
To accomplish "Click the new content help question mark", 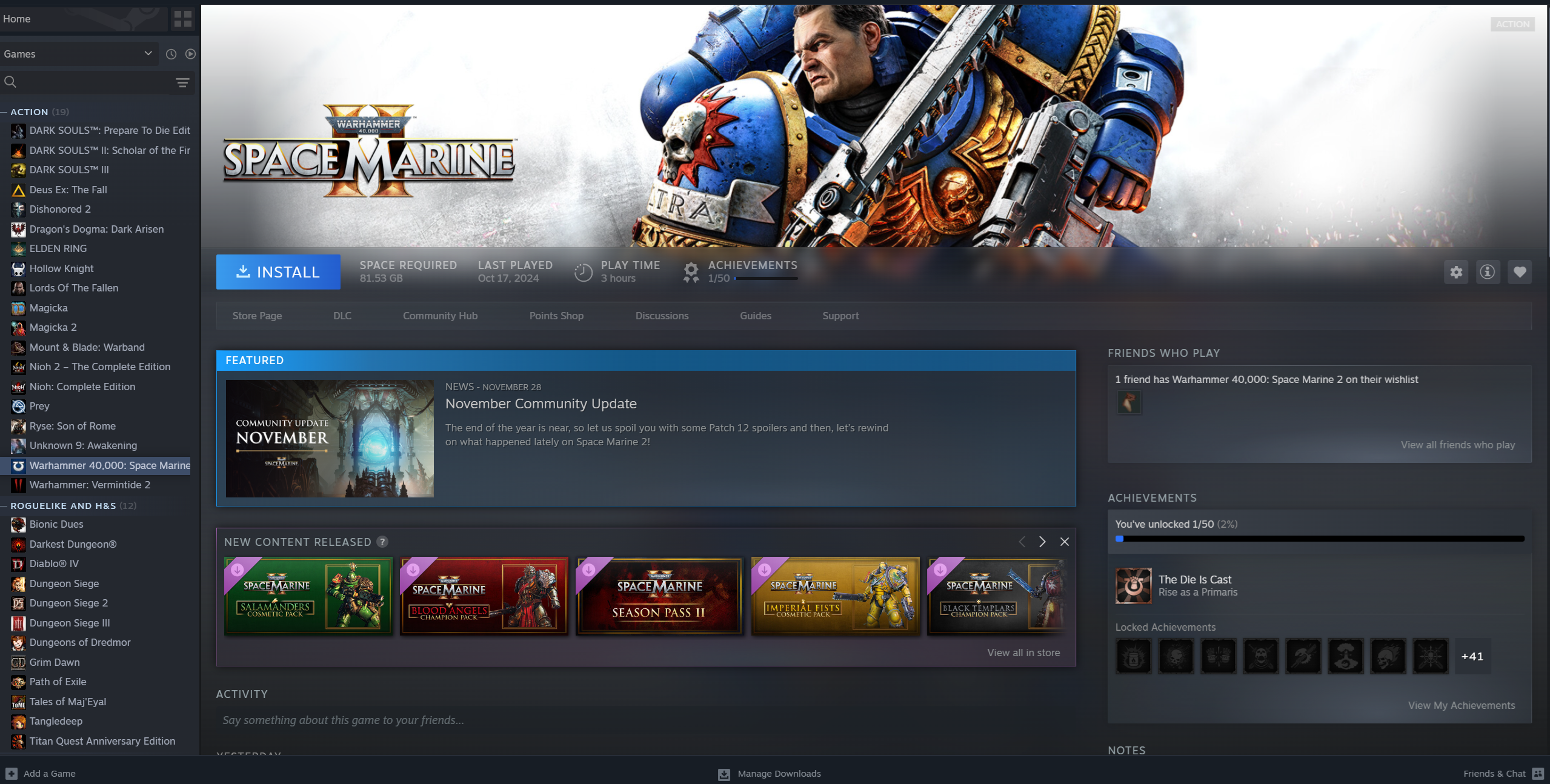I will pos(382,542).
